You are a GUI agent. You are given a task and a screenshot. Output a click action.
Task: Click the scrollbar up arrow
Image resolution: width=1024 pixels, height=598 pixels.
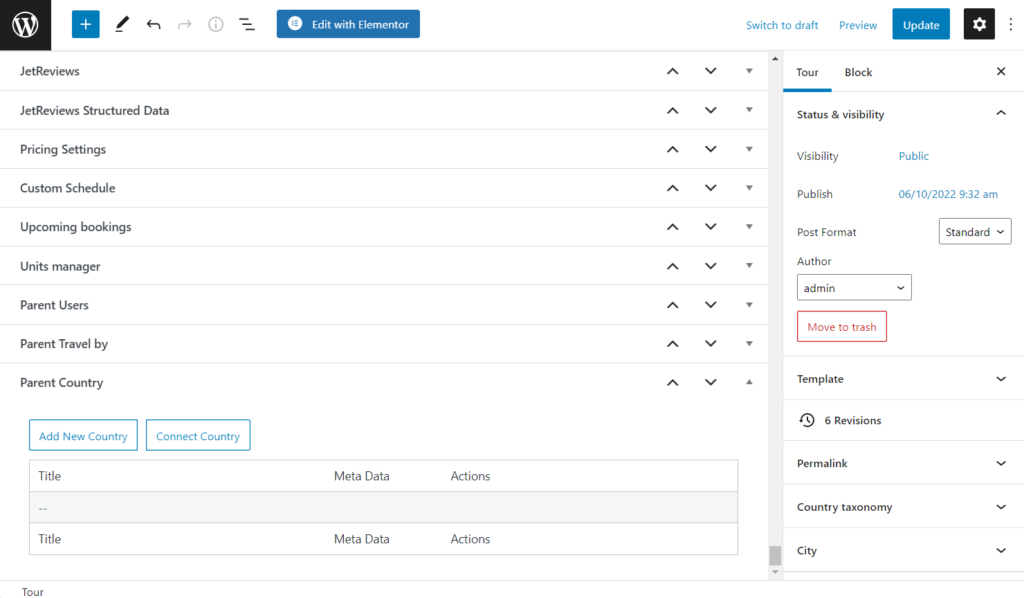tap(775, 59)
